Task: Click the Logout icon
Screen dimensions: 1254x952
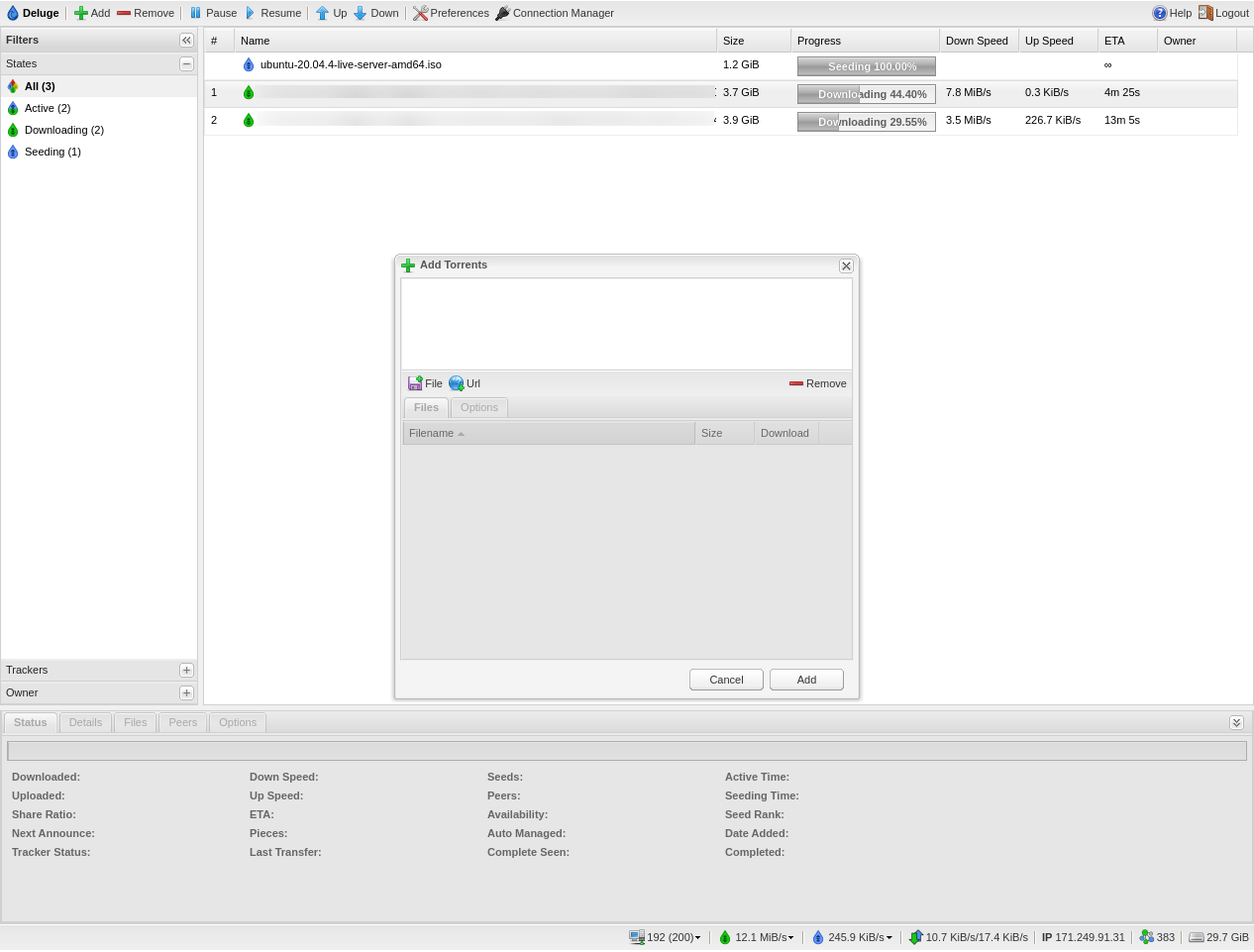Action: (1205, 13)
